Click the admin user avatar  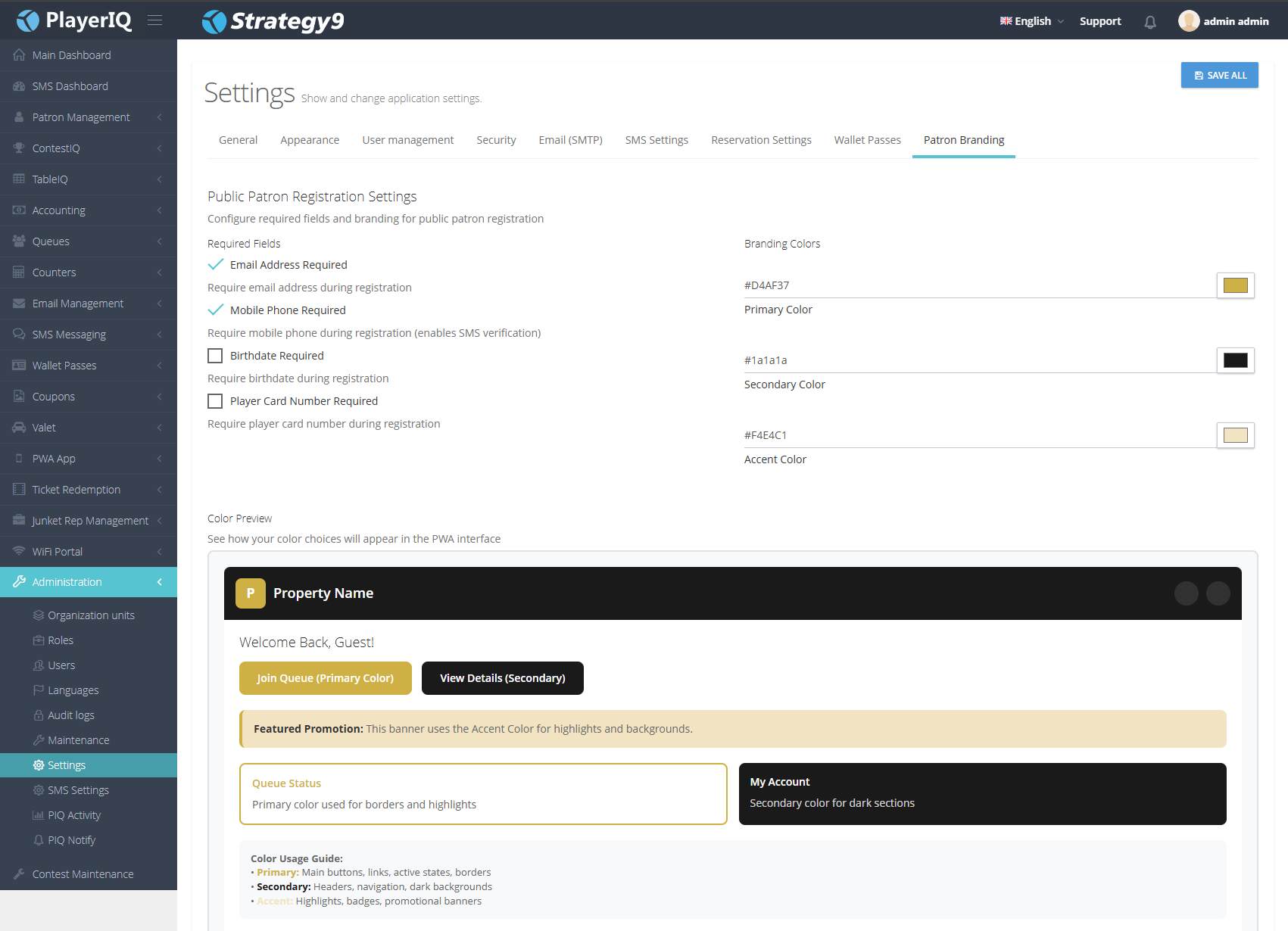(x=1188, y=21)
